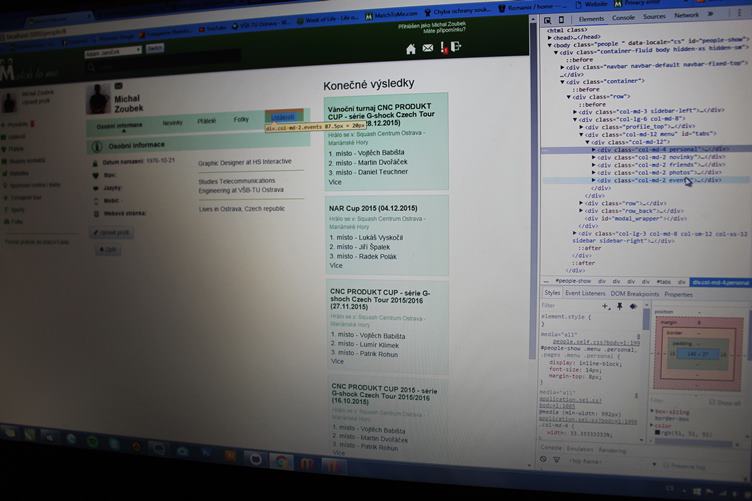Switch to the Console tab in DevTools
Image resolution: width=752 pixels, height=501 pixels.
(x=623, y=17)
